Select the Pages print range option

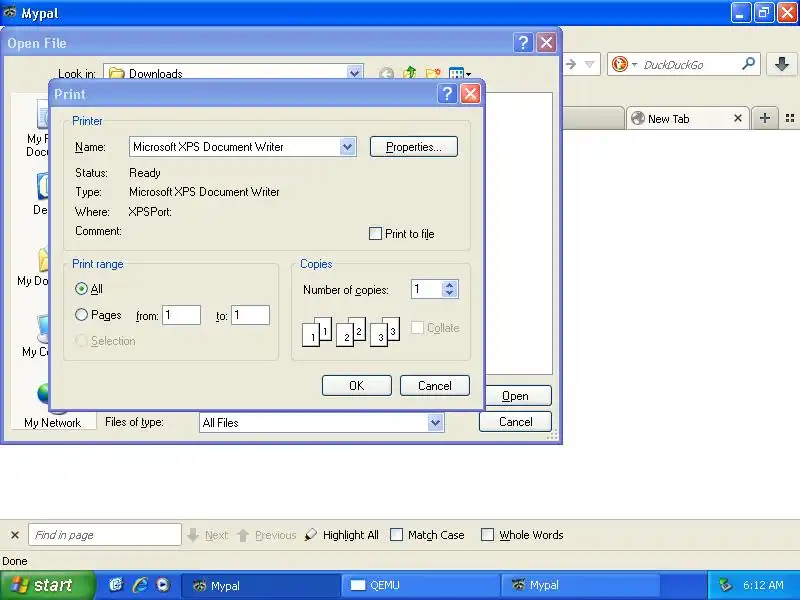(x=81, y=315)
